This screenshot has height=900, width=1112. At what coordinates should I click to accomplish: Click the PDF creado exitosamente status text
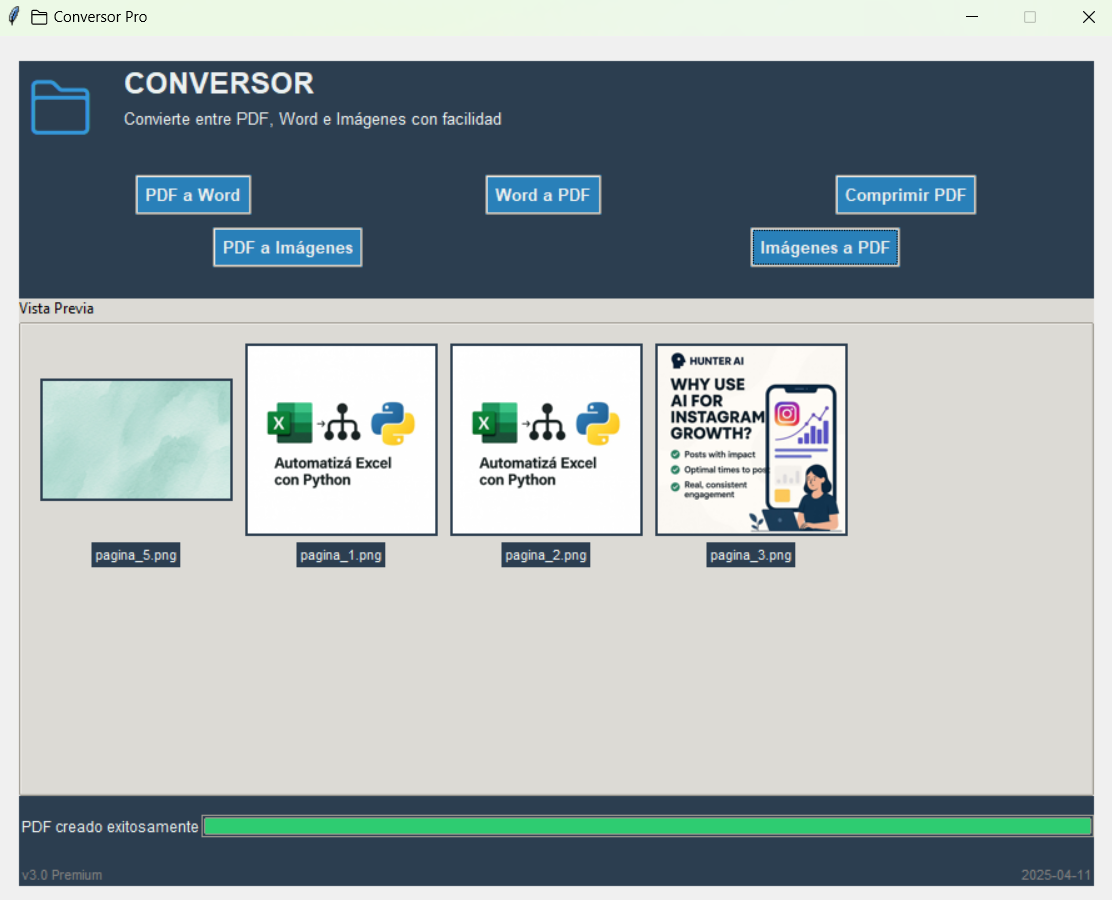coord(110,827)
